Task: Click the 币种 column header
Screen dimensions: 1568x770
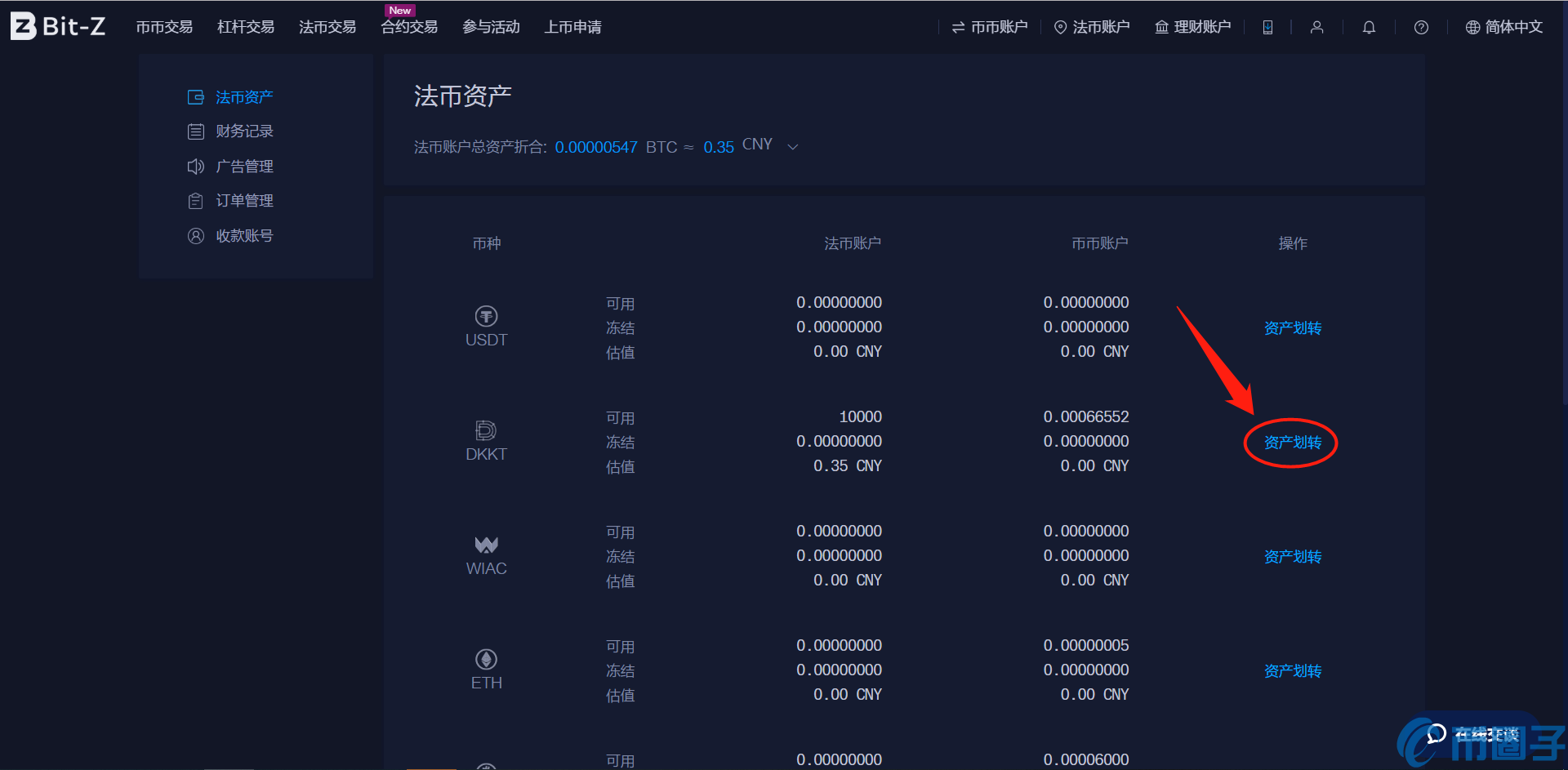Action: (x=487, y=243)
